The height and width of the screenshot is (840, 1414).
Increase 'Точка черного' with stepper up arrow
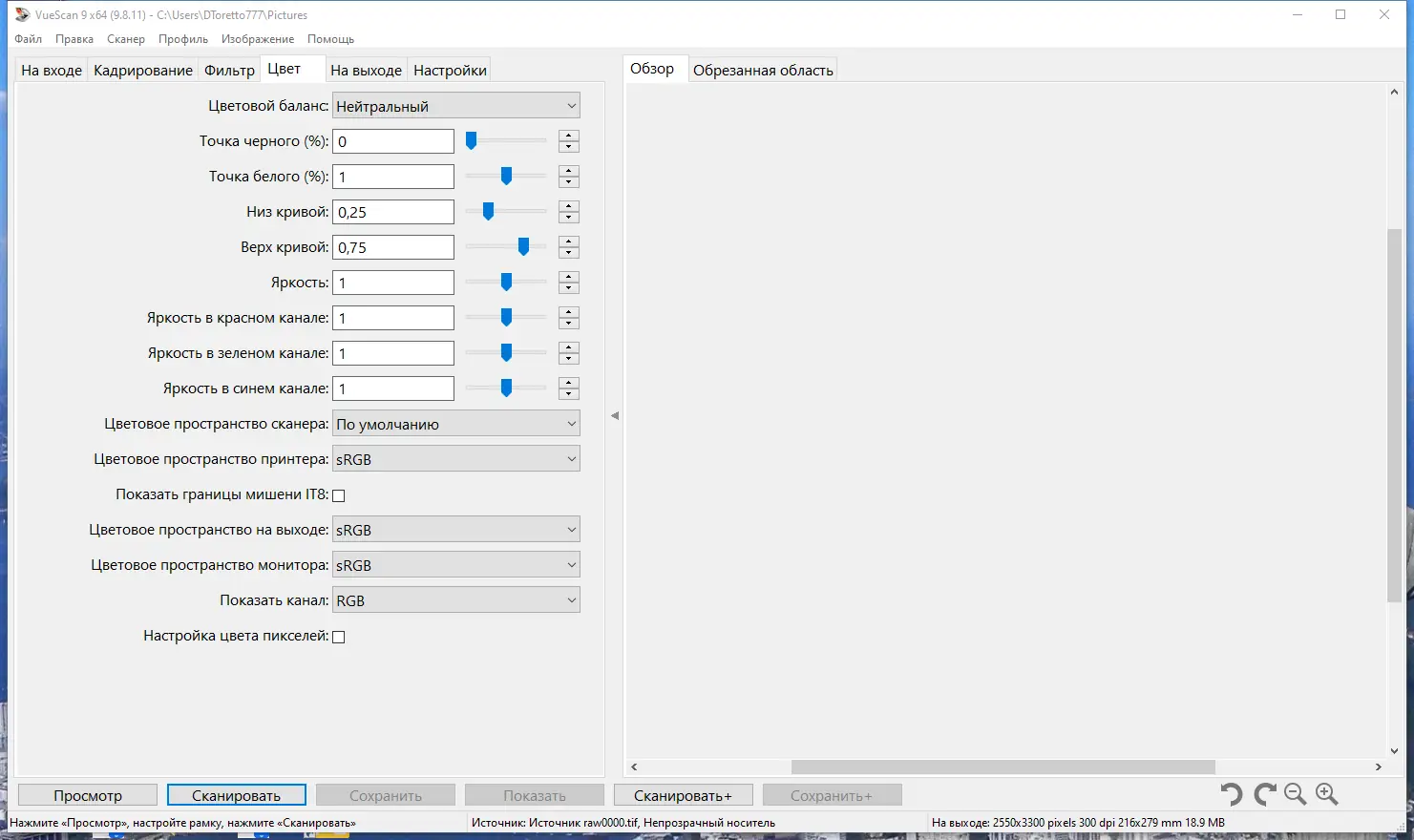(569, 136)
